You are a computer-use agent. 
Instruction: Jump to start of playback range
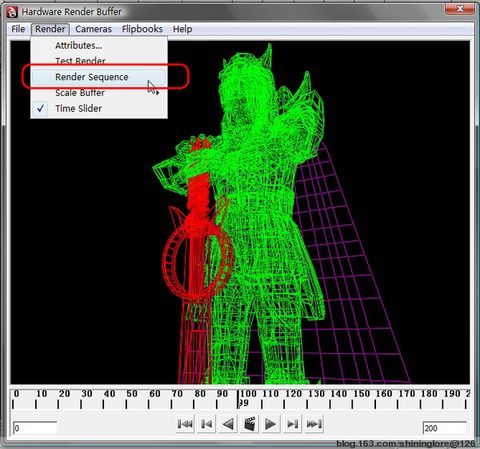(185, 424)
